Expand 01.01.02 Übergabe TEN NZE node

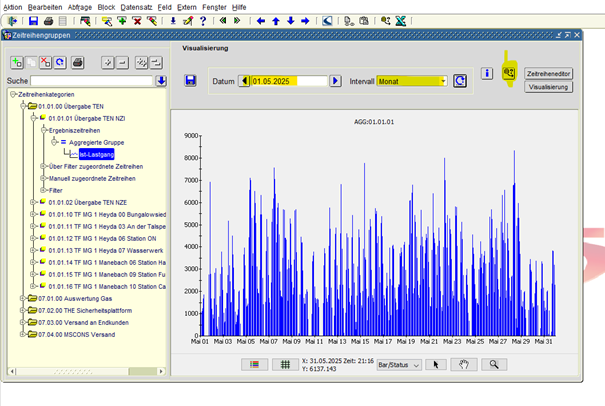pos(31,201)
